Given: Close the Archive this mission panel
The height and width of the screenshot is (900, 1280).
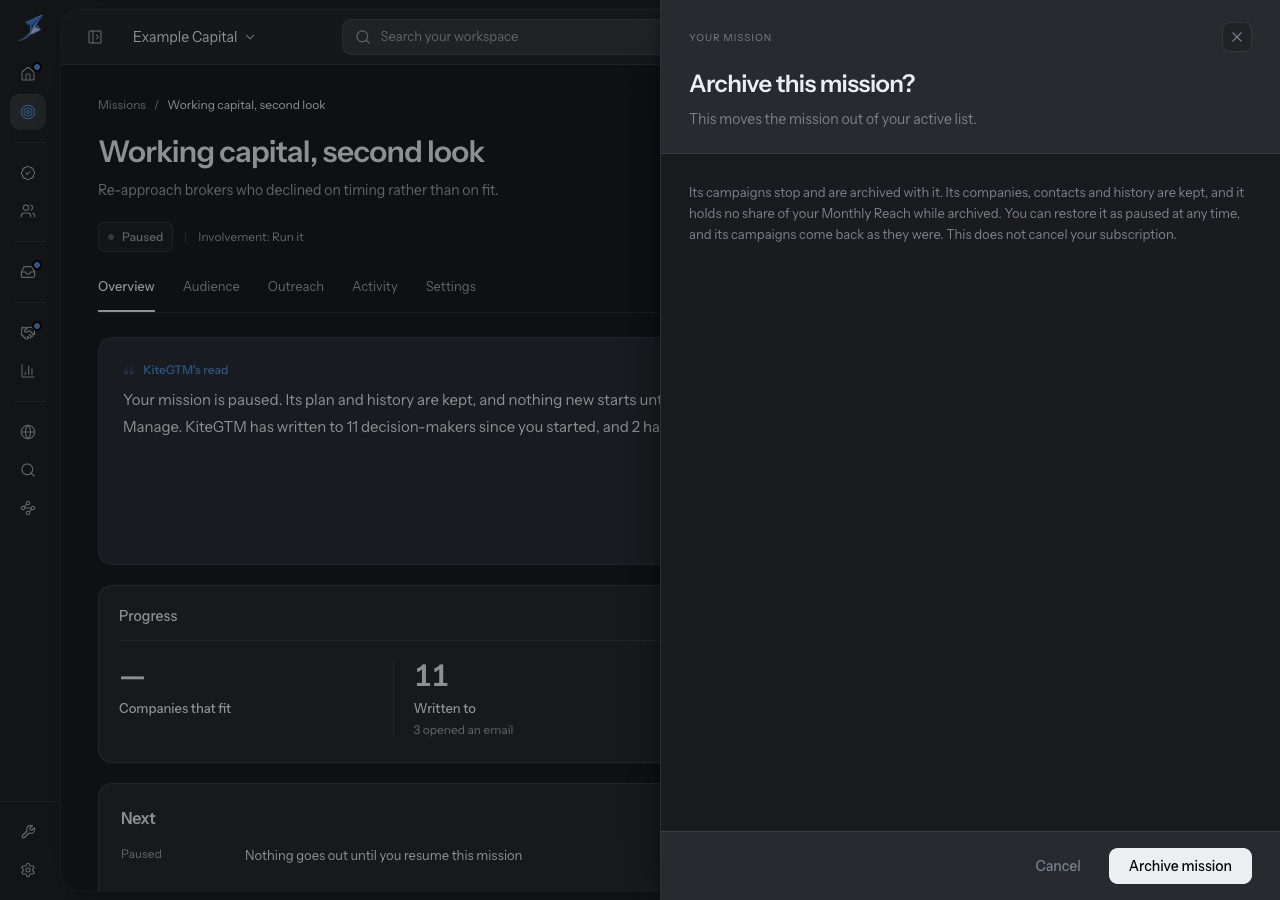Looking at the screenshot, I should 1237,37.
